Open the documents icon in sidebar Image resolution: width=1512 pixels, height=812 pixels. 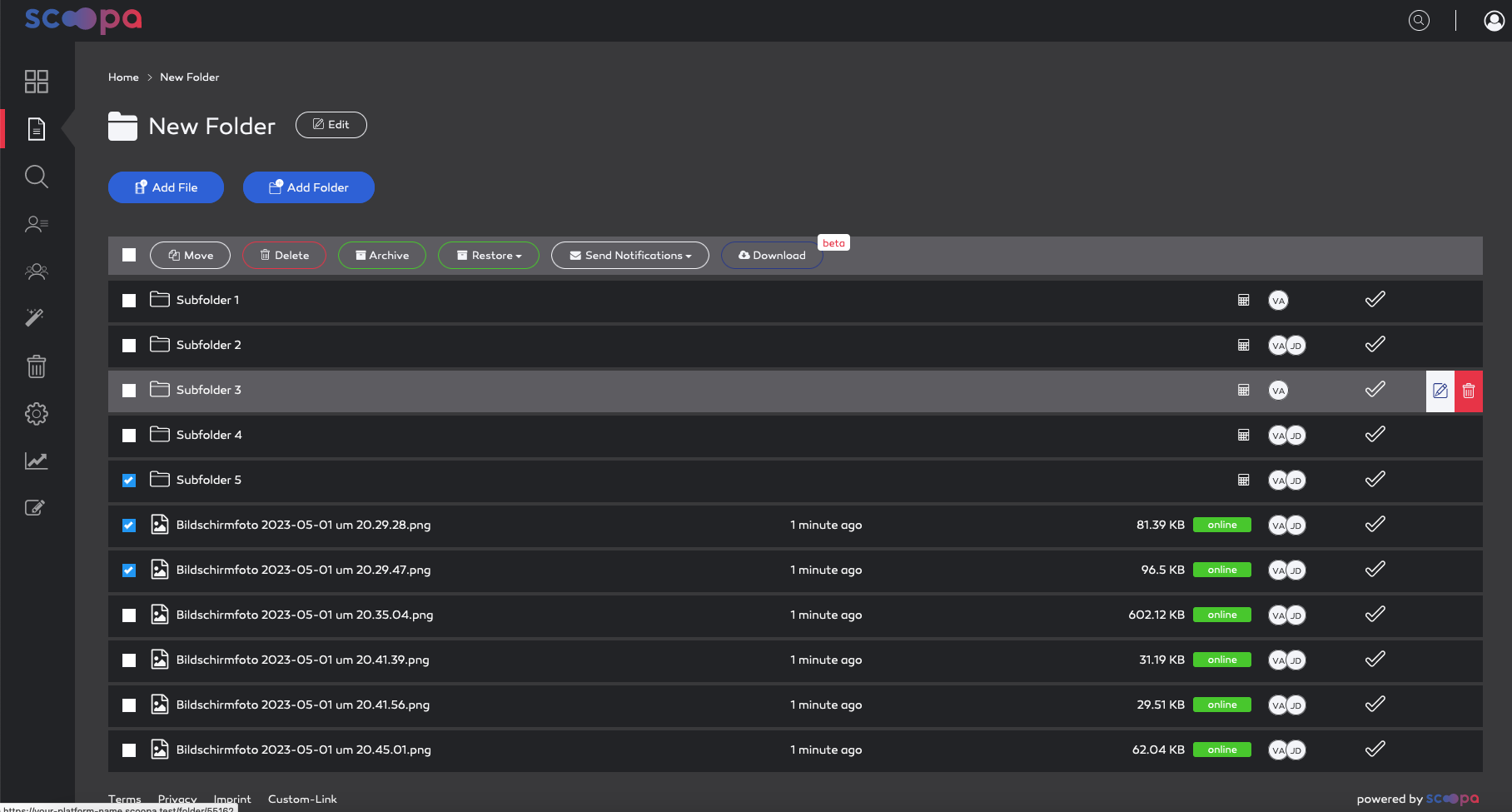[37, 129]
